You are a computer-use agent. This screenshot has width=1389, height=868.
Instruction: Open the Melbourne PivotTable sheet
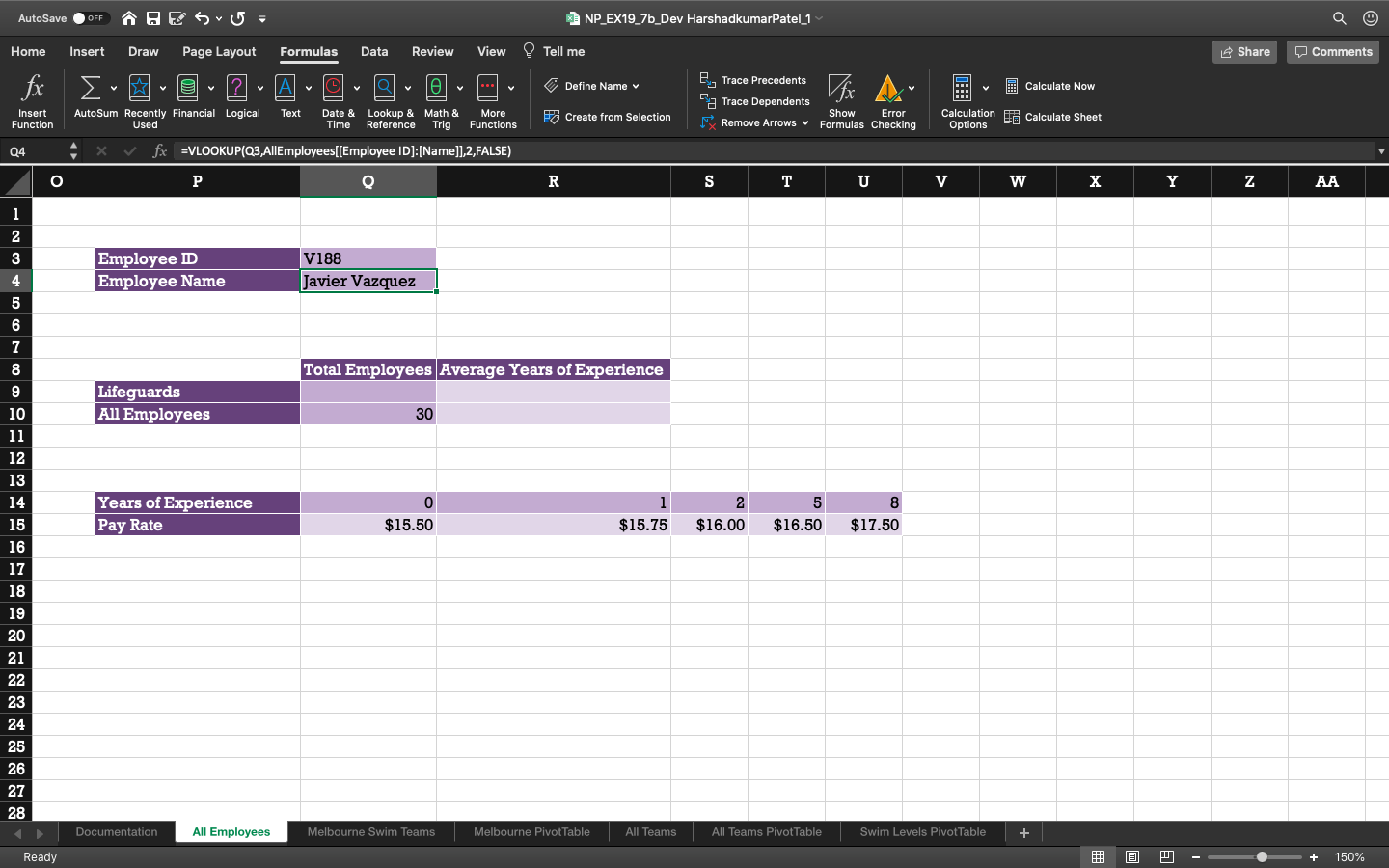531,831
